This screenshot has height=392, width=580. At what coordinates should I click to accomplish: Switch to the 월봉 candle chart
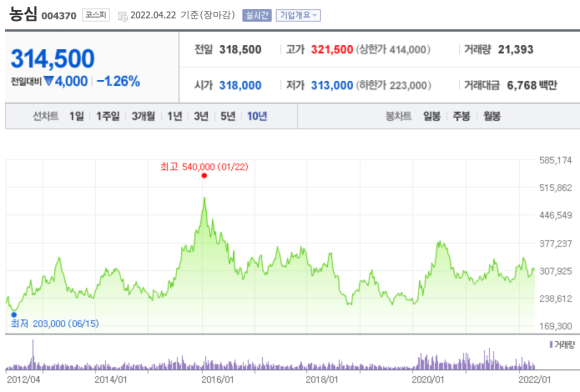(x=492, y=116)
